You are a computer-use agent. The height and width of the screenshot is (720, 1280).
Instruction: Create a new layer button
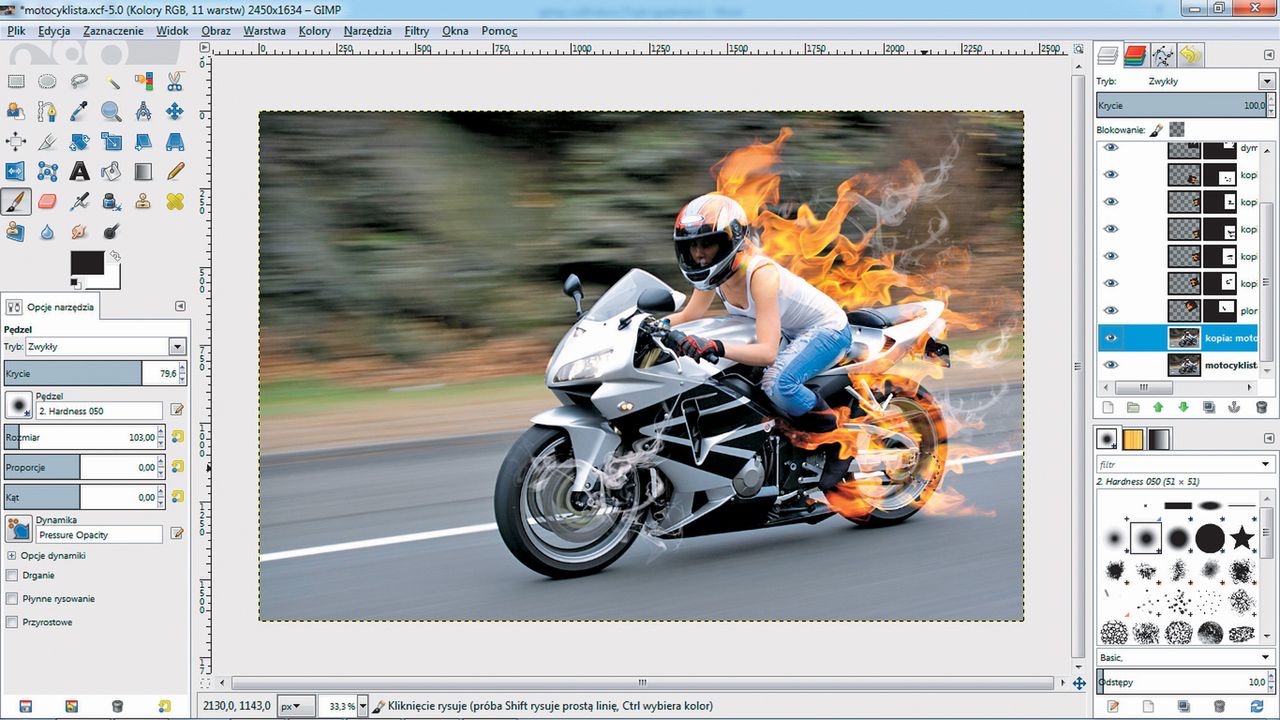1107,407
